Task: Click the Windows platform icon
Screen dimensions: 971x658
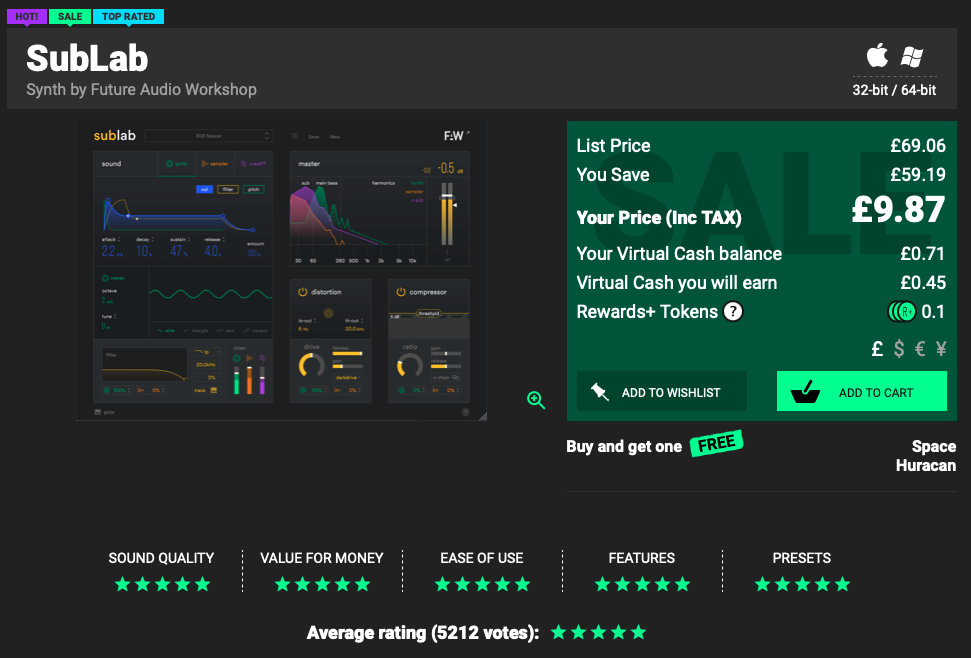Action: coord(912,56)
